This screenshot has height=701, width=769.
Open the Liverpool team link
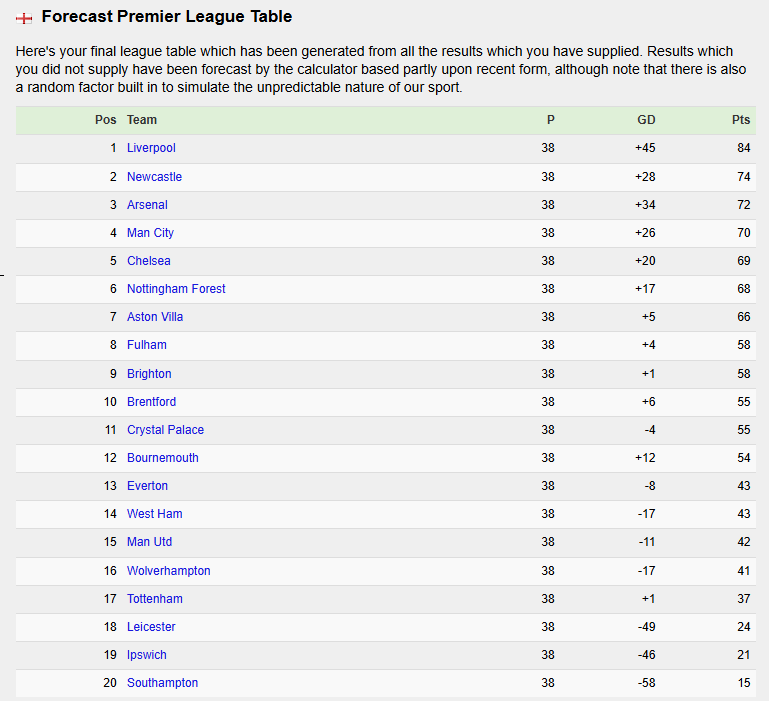[x=151, y=148]
